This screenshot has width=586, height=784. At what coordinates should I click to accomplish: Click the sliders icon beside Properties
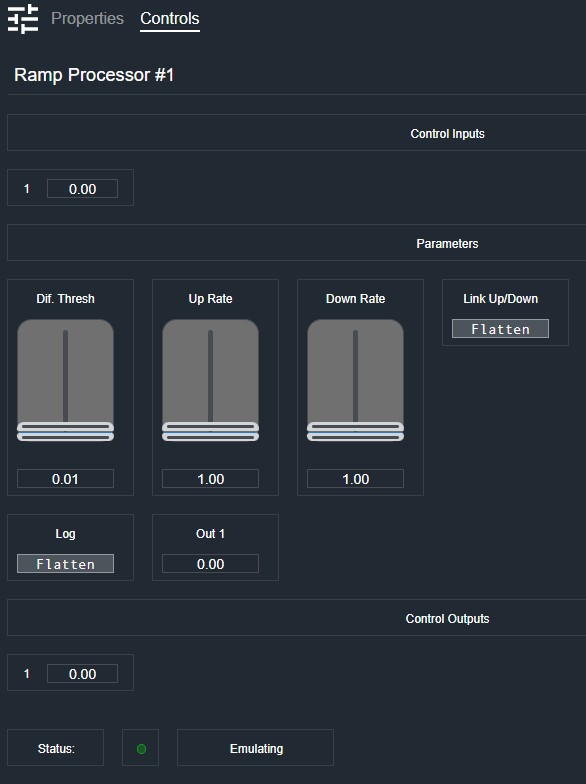pos(23,19)
